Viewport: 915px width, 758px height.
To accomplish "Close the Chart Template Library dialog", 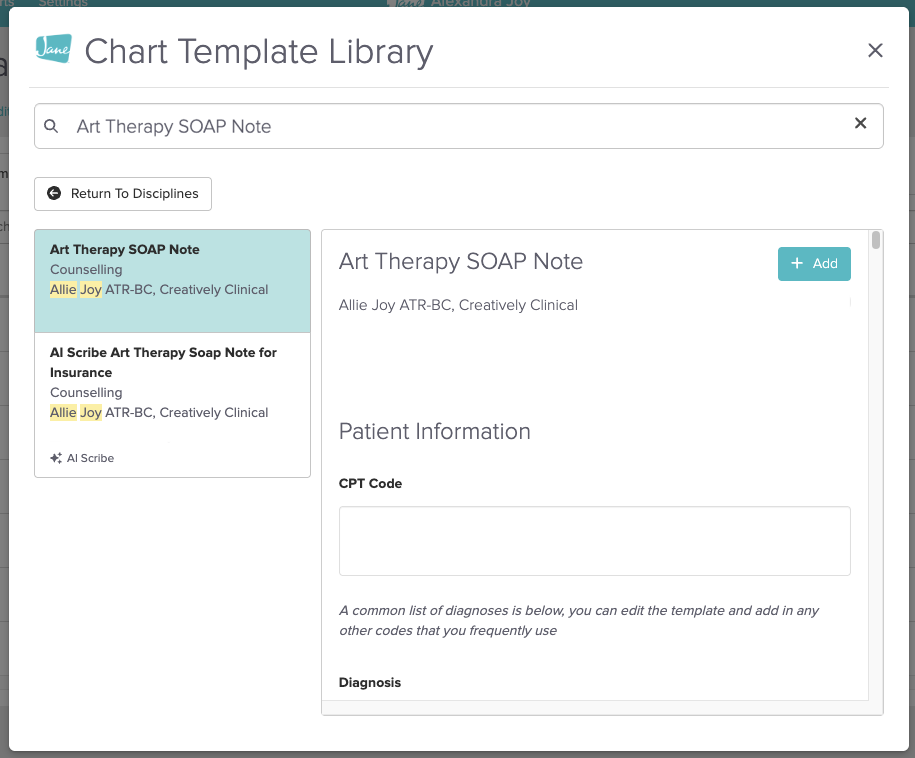I will tap(875, 50).
